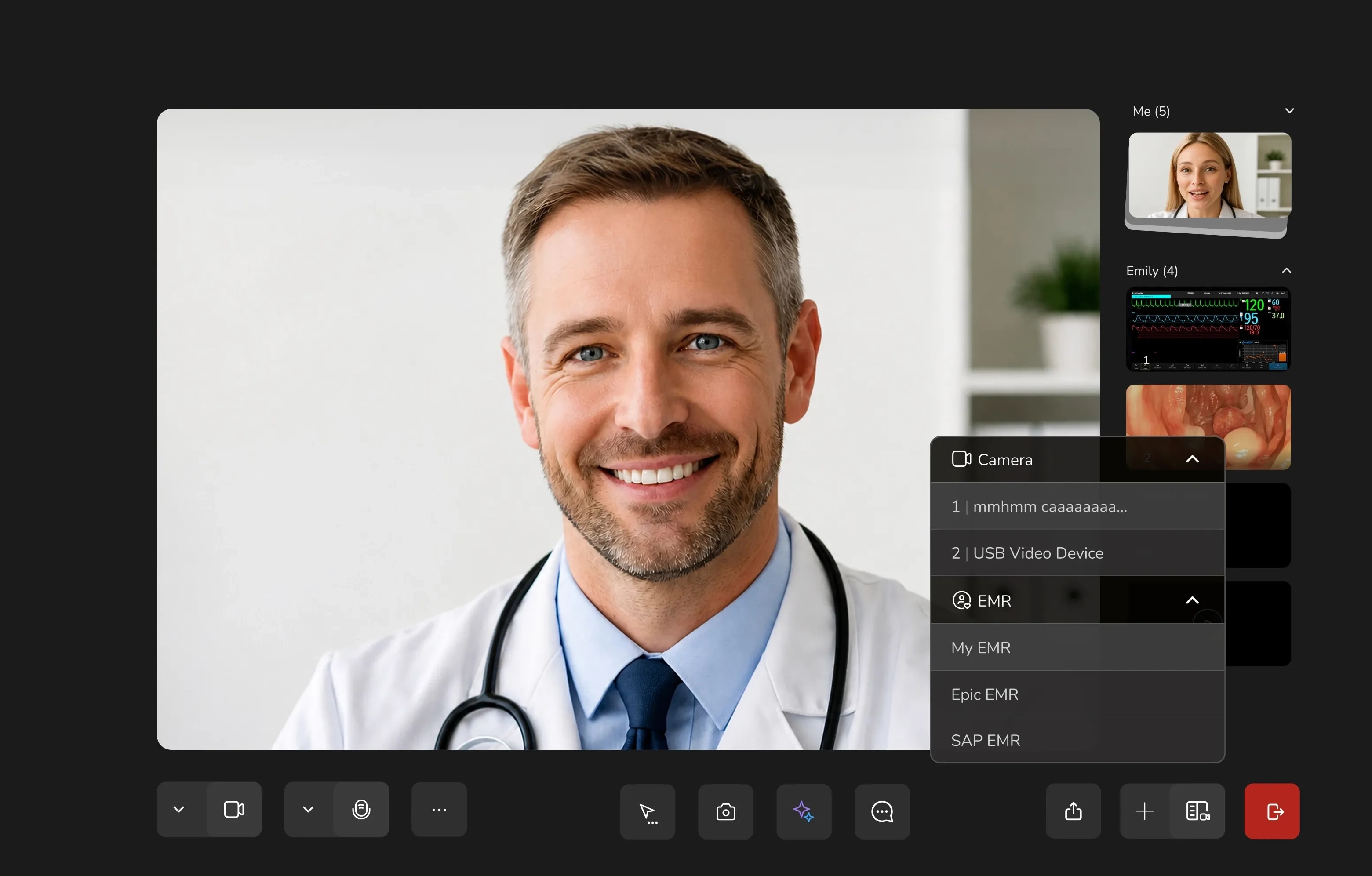The height and width of the screenshot is (876, 1372).
Task: Select the vital signs monitor thumbnail
Action: [1208, 329]
